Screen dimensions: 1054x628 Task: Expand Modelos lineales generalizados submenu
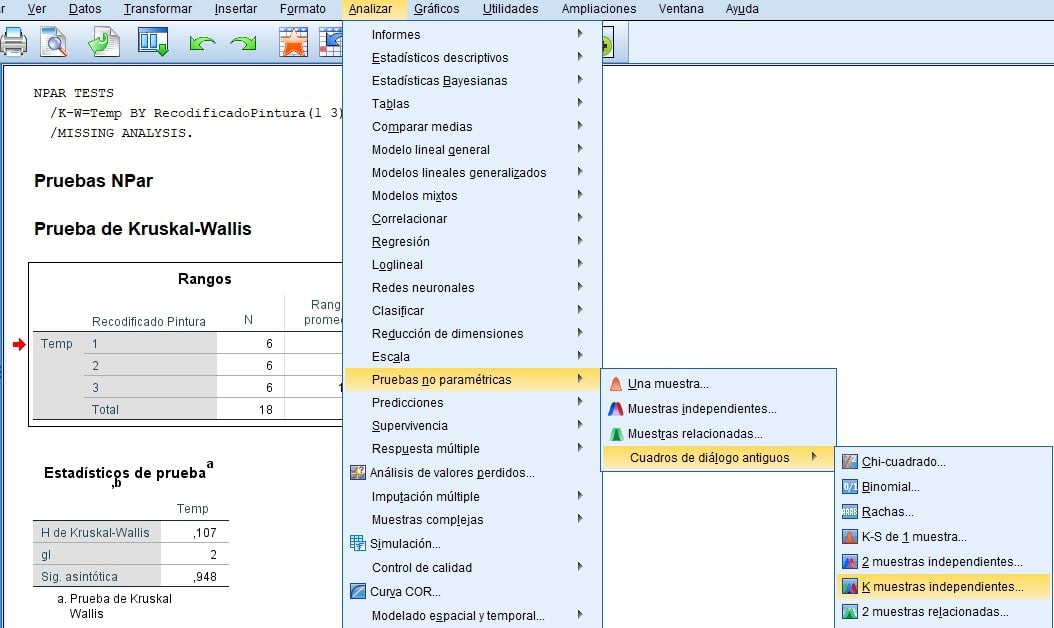click(x=472, y=173)
